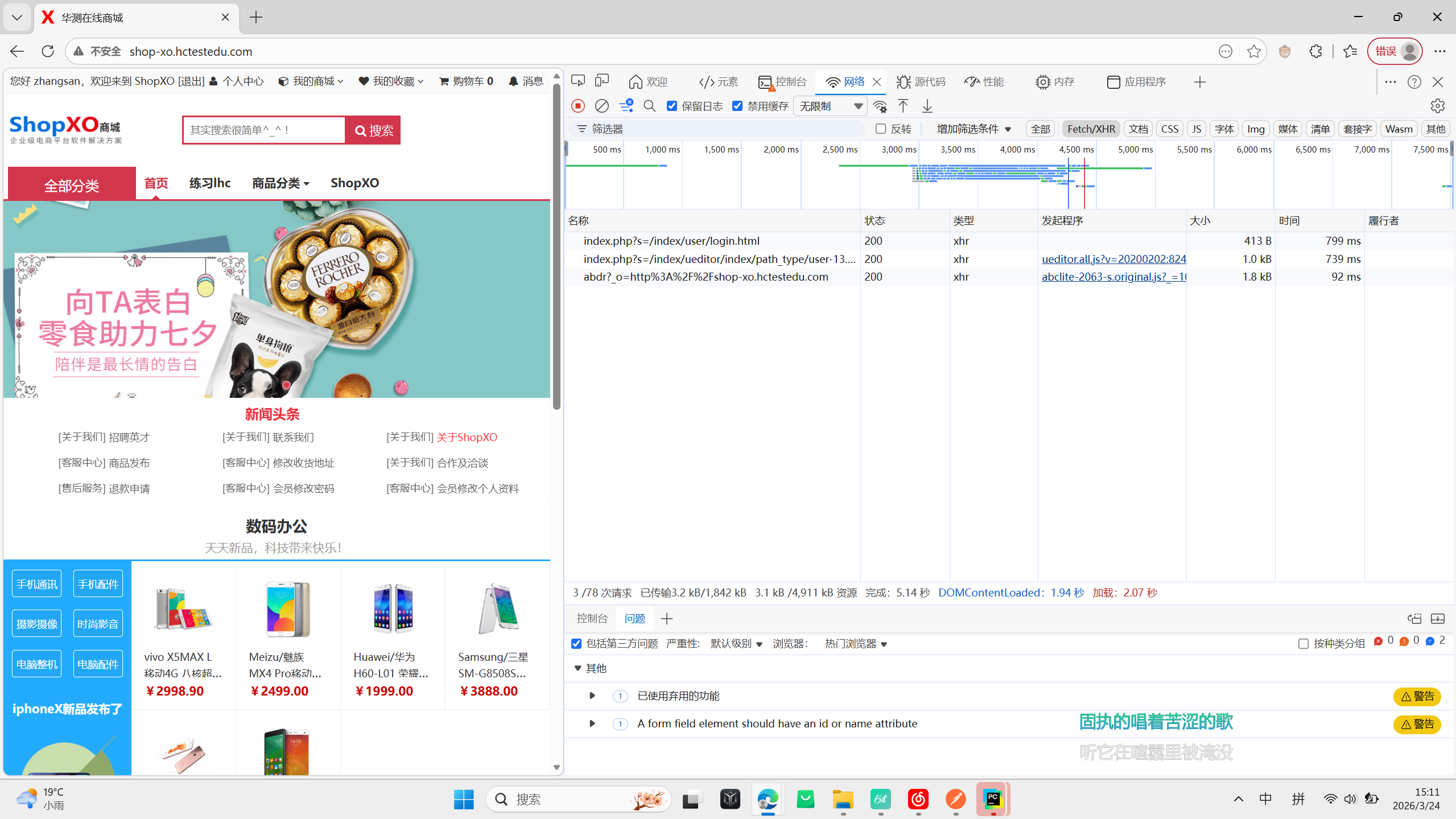Uncheck the 保留日志 preserve log checkbox
The width and height of the screenshot is (1456, 819).
[x=672, y=106]
